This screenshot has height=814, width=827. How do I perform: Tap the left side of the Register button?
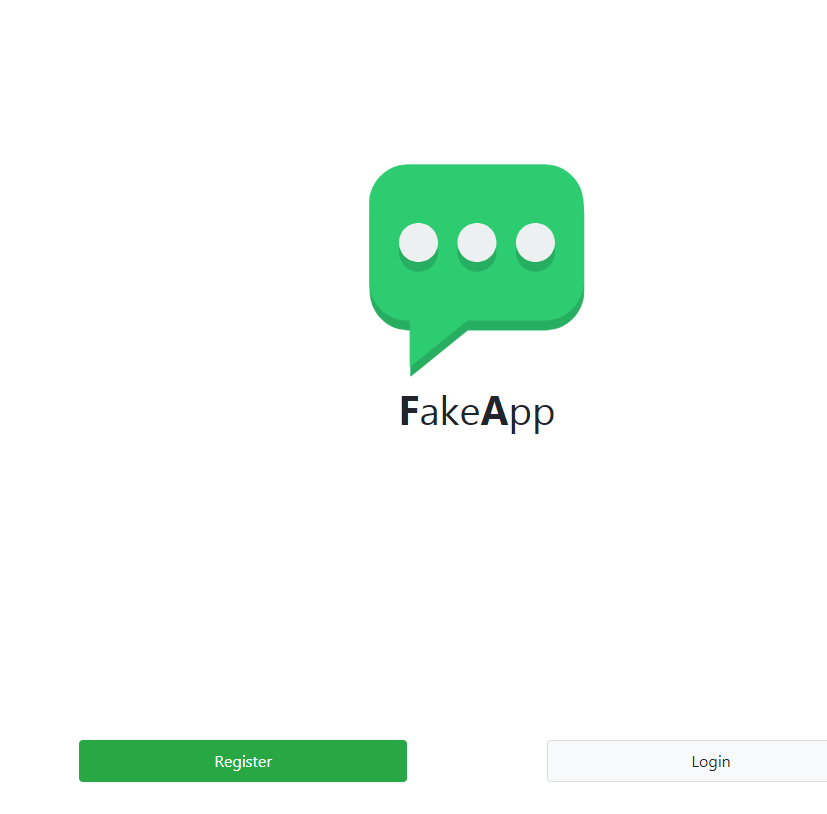pos(105,761)
